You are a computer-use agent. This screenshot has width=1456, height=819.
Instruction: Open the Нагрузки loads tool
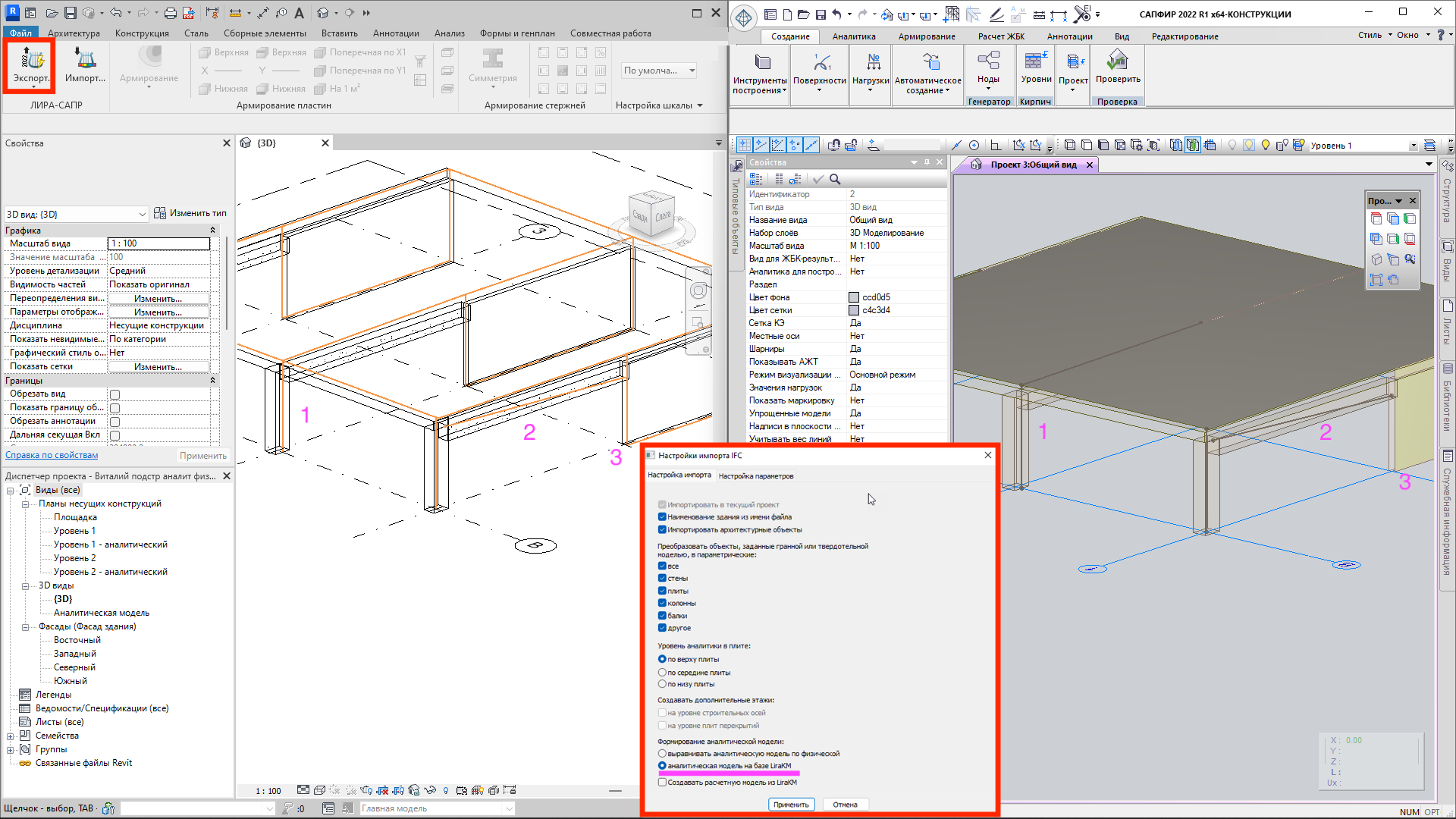coord(871,68)
